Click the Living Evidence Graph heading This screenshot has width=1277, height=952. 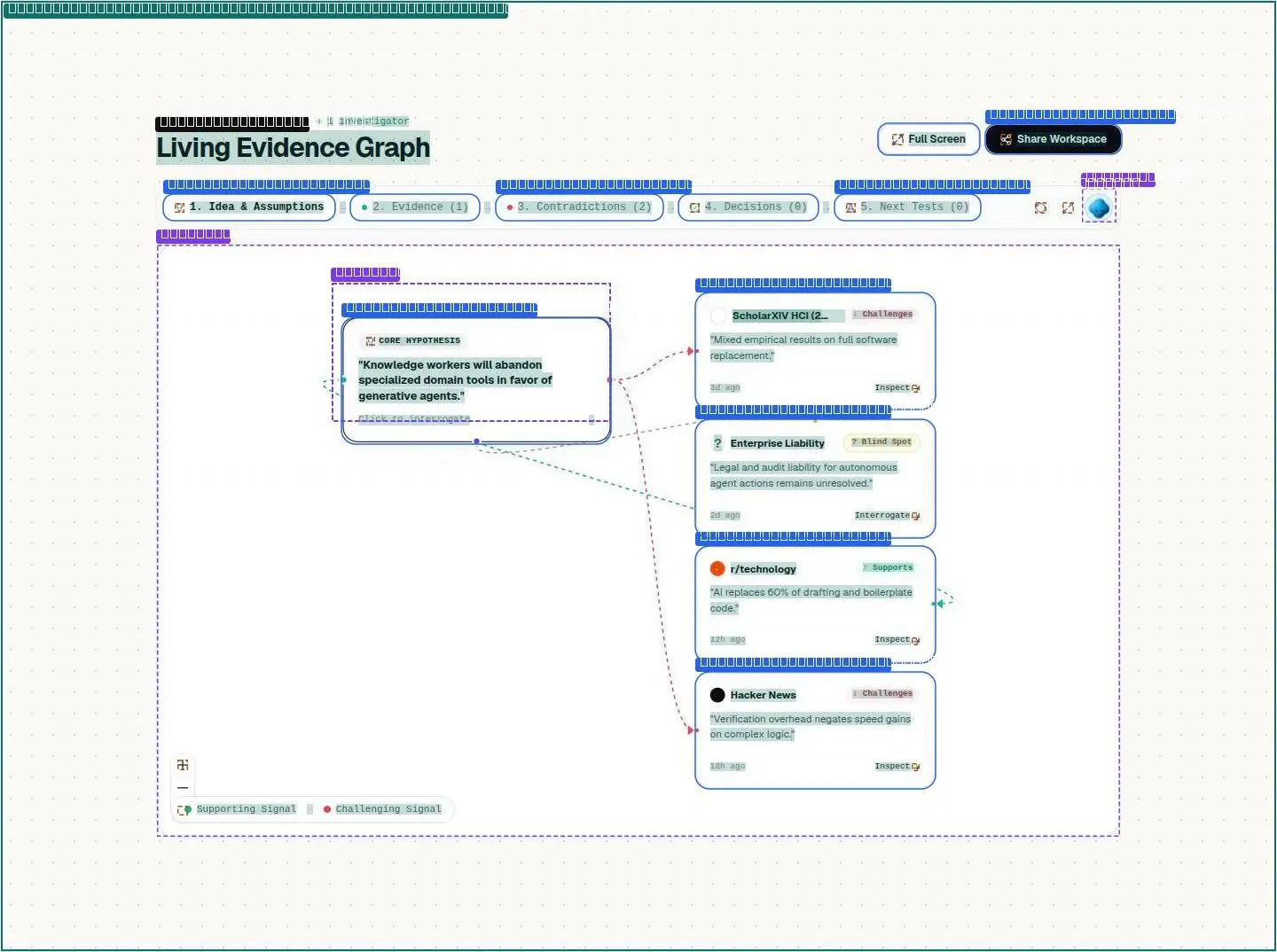(x=294, y=148)
